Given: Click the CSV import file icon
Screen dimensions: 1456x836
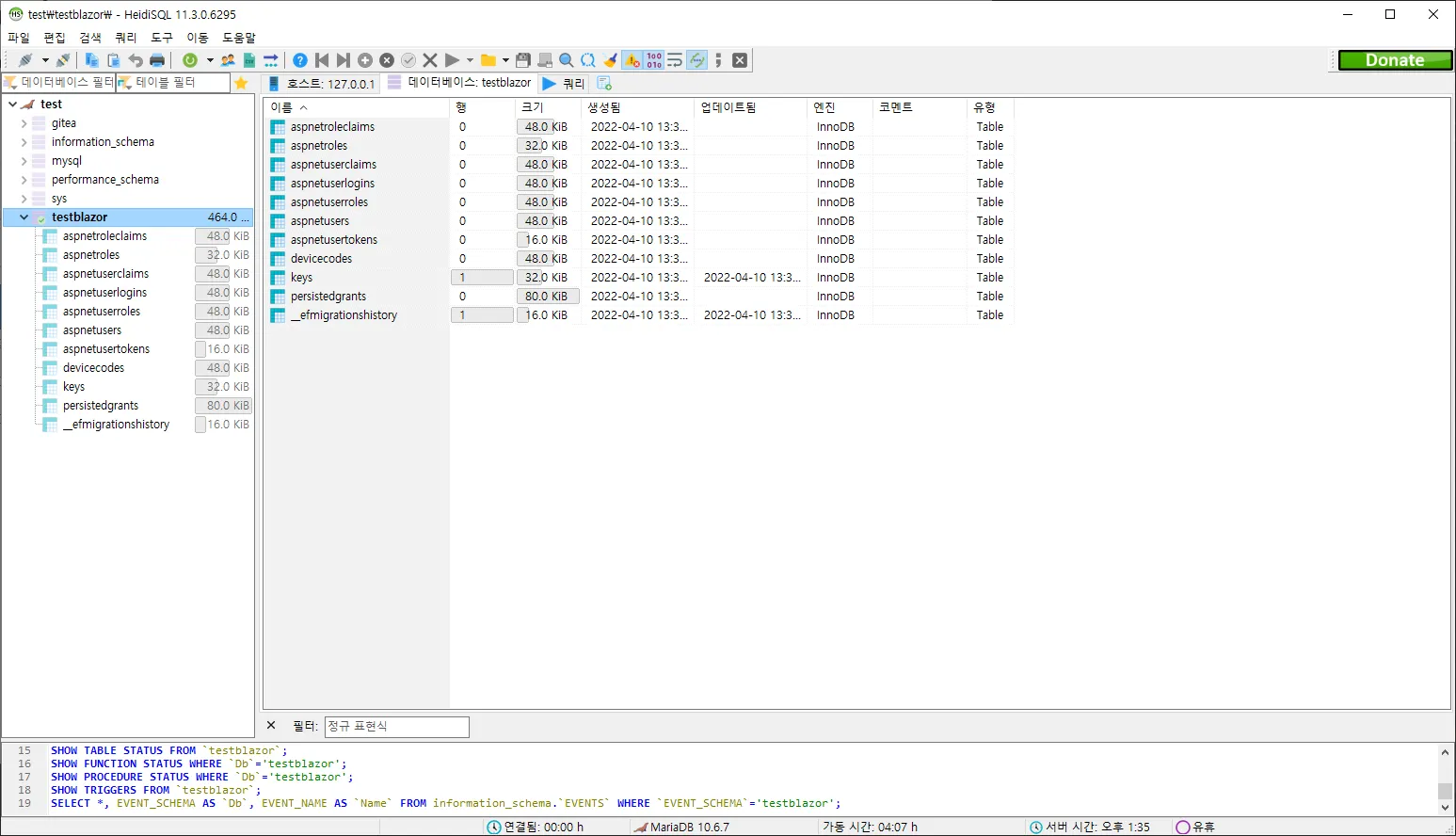Looking at the screenshot, I should pos(249,60).
